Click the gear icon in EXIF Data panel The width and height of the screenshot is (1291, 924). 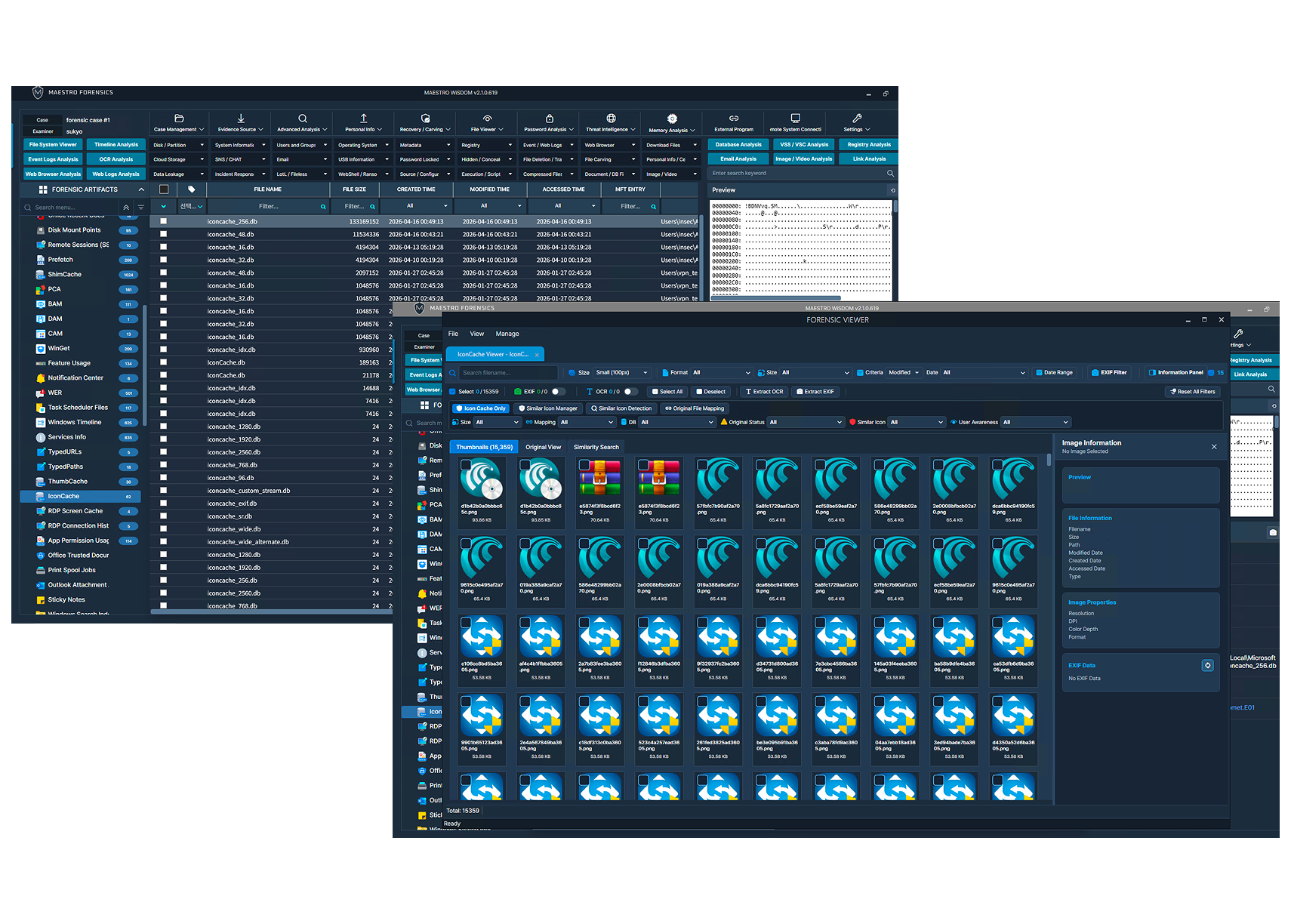1207,665
